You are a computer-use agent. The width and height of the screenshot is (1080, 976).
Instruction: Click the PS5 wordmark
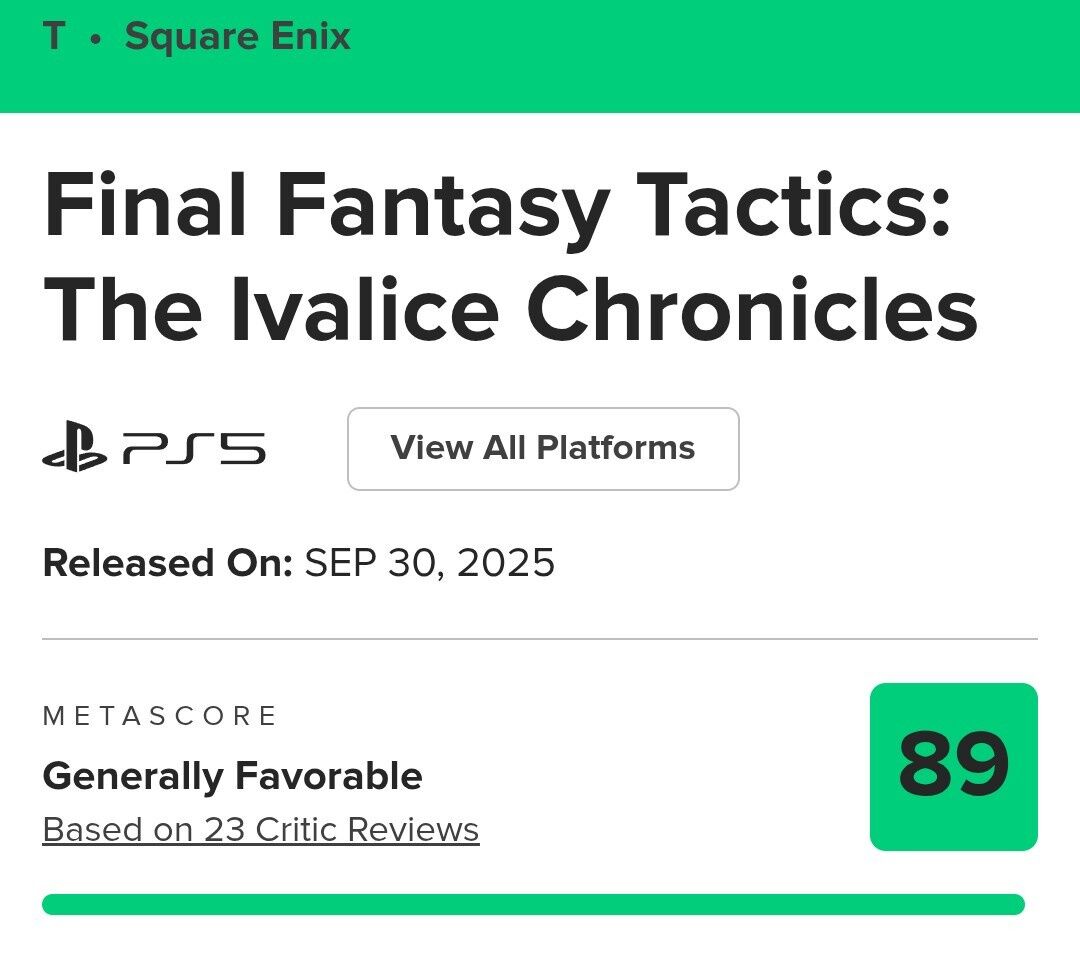(194, 448)
